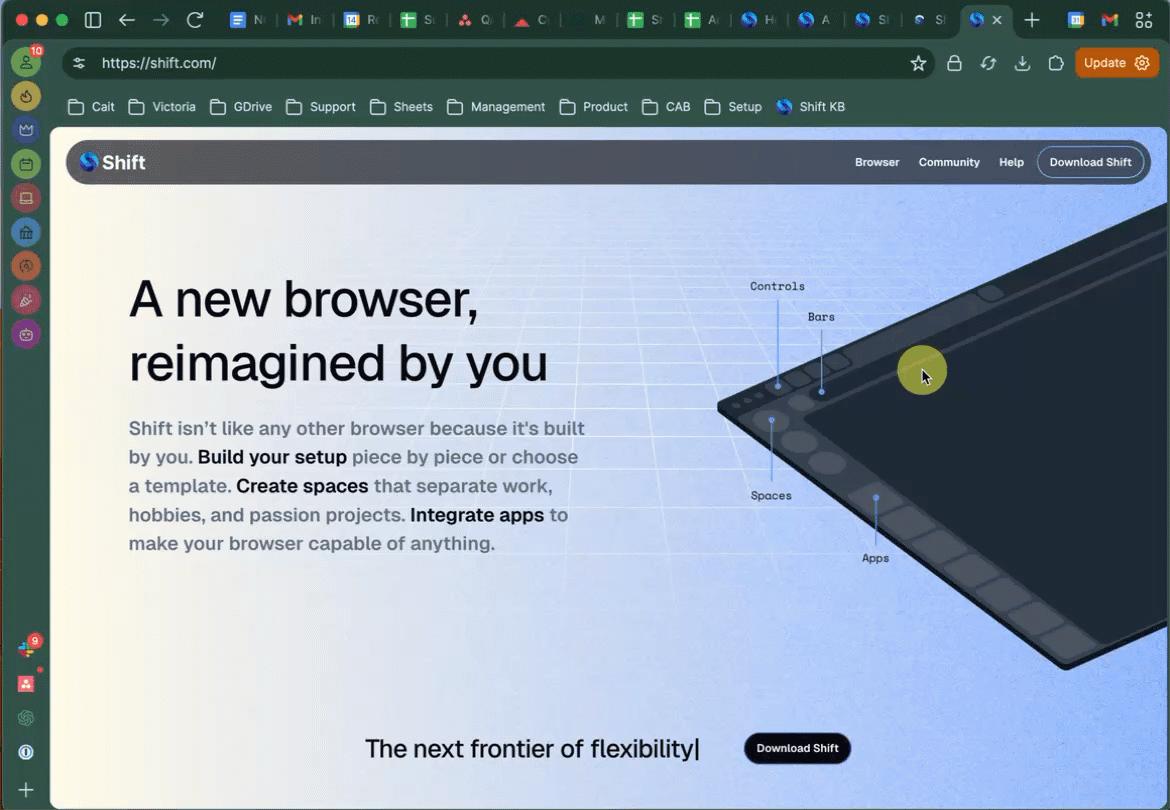The image size is (1170, 810).
Task: Click the lock icon in toolbar
Action: (954, 63)
